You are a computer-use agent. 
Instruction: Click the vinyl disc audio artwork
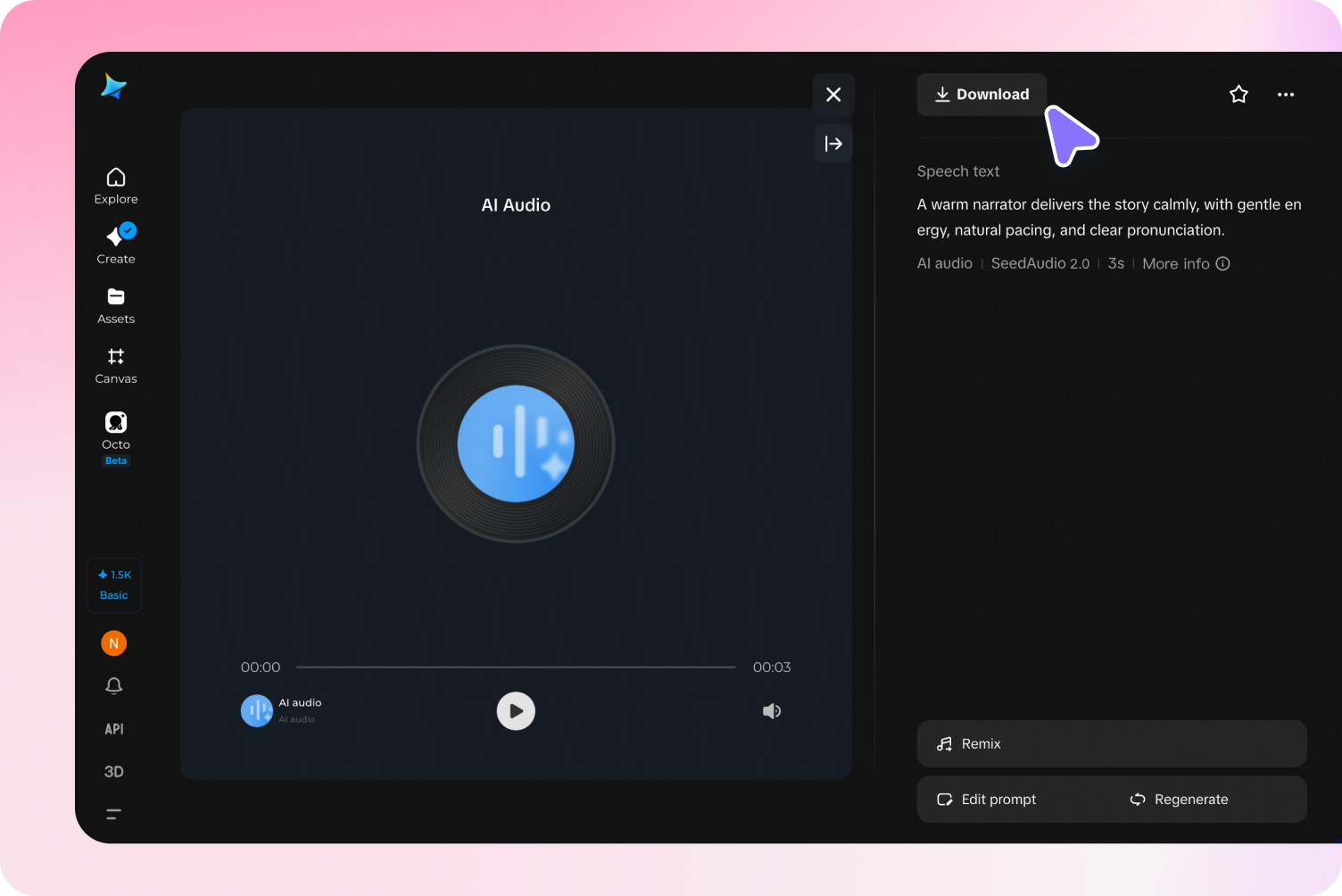point(516,444)
